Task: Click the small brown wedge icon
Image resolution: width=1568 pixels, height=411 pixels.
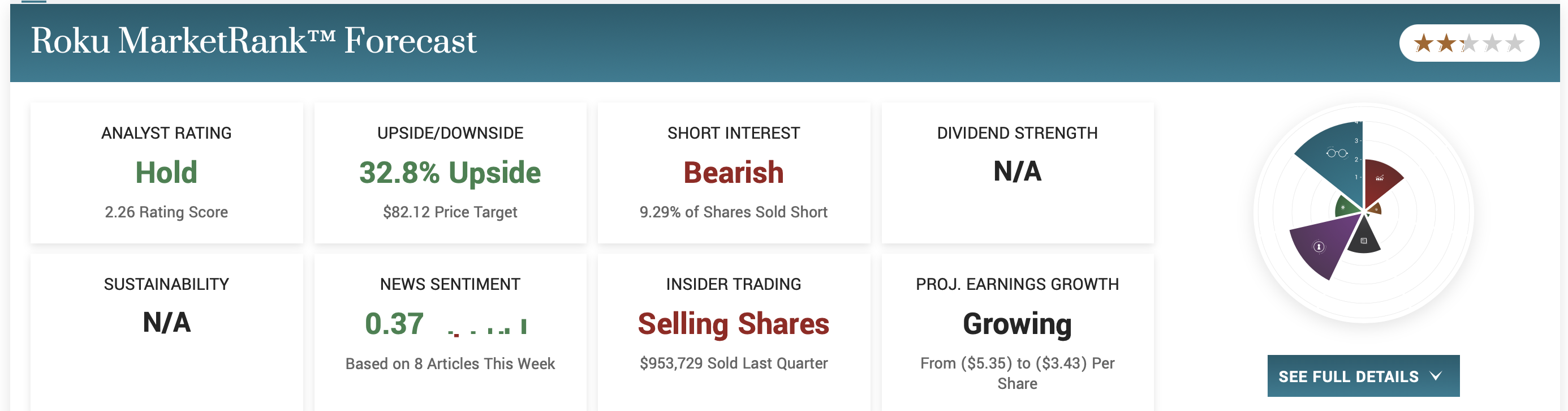Action: click(1376, 209)
